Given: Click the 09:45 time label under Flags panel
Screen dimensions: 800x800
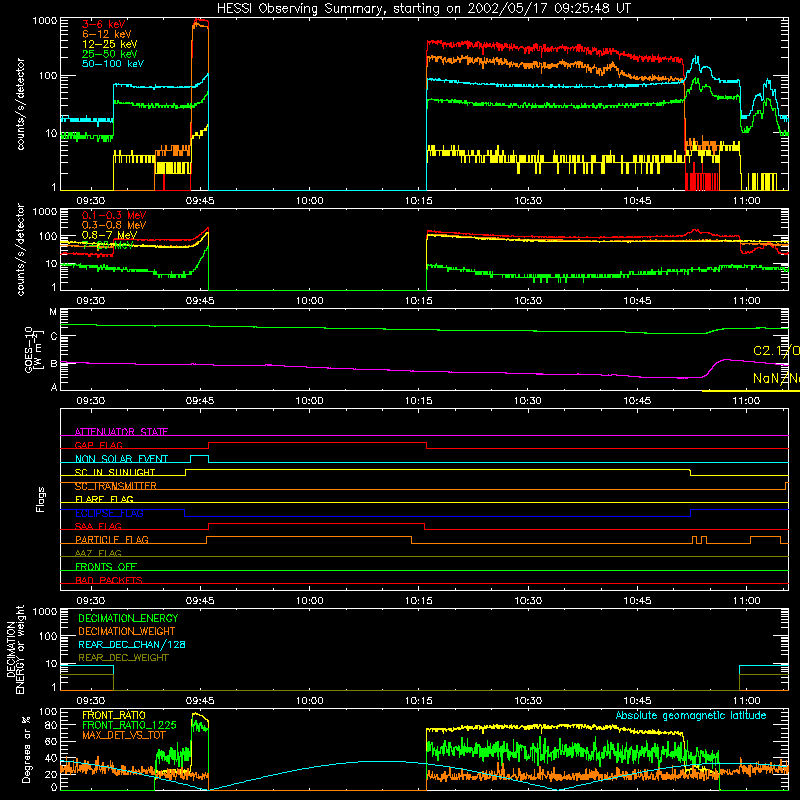Looking at the screenshot, I should 200,601.
